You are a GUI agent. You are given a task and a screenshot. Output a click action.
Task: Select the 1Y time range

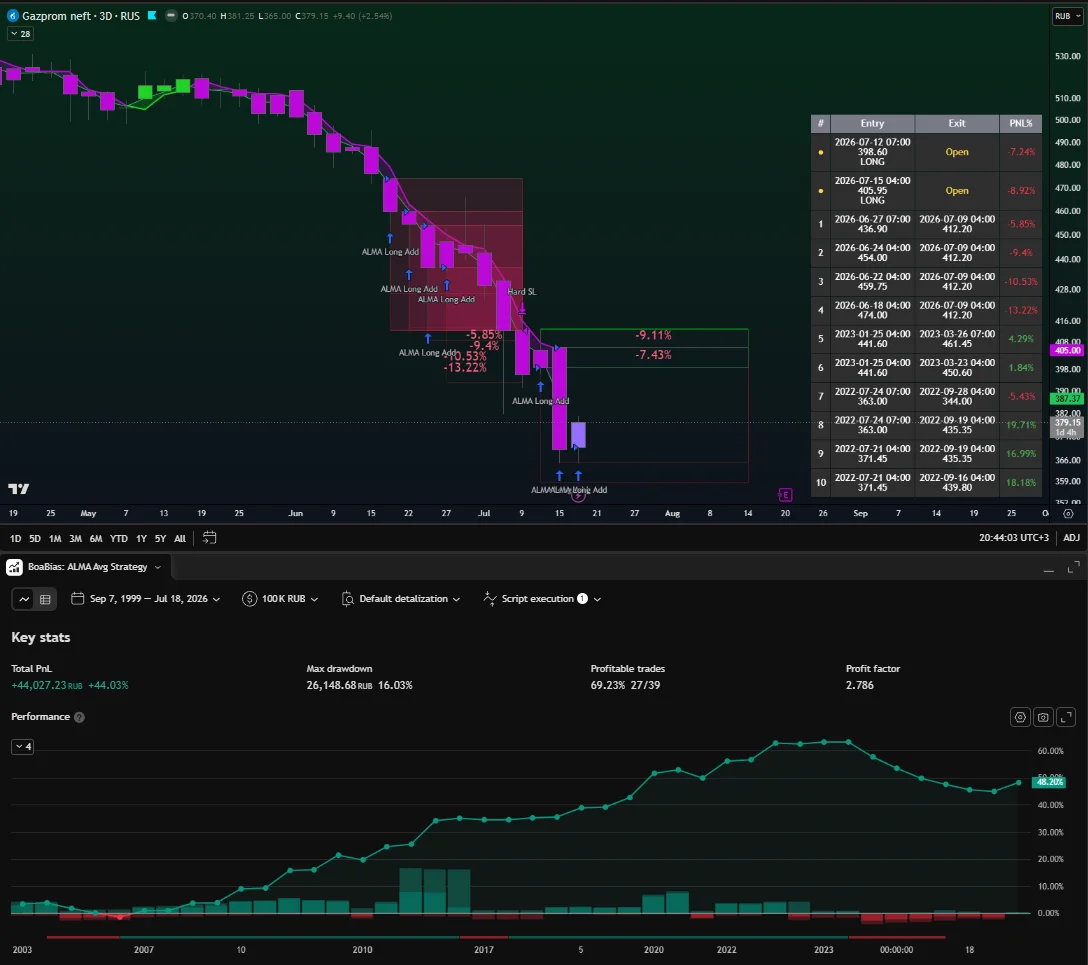[141, 538]
